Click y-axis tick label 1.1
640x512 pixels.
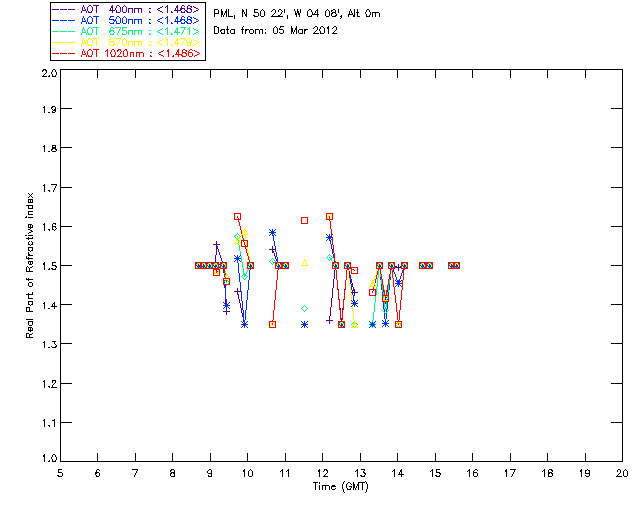tap(49, 423)
